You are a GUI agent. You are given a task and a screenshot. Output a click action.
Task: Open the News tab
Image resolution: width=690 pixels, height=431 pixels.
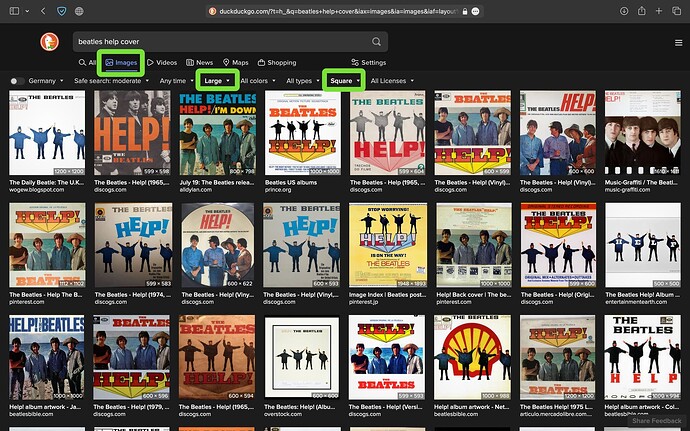click(199, 63)
